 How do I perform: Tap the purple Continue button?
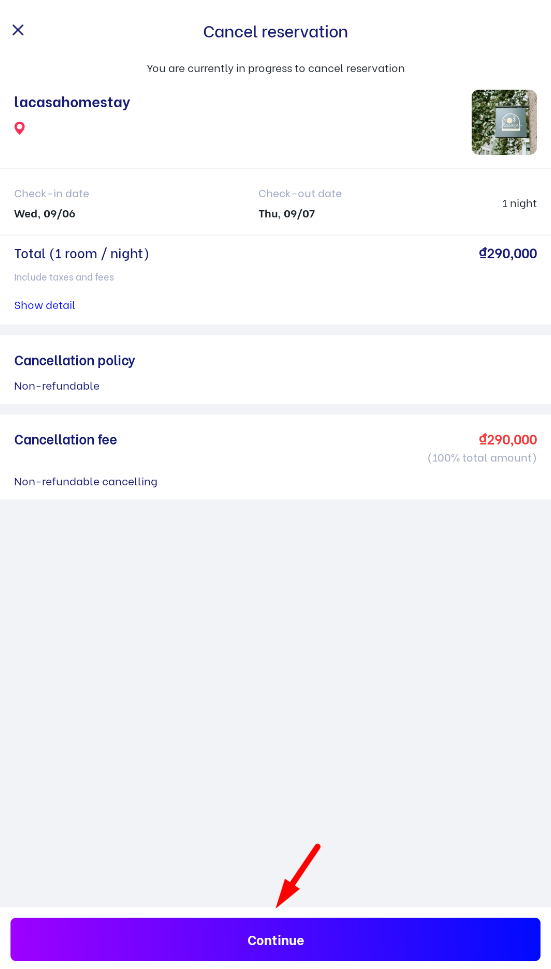point(276,939)
